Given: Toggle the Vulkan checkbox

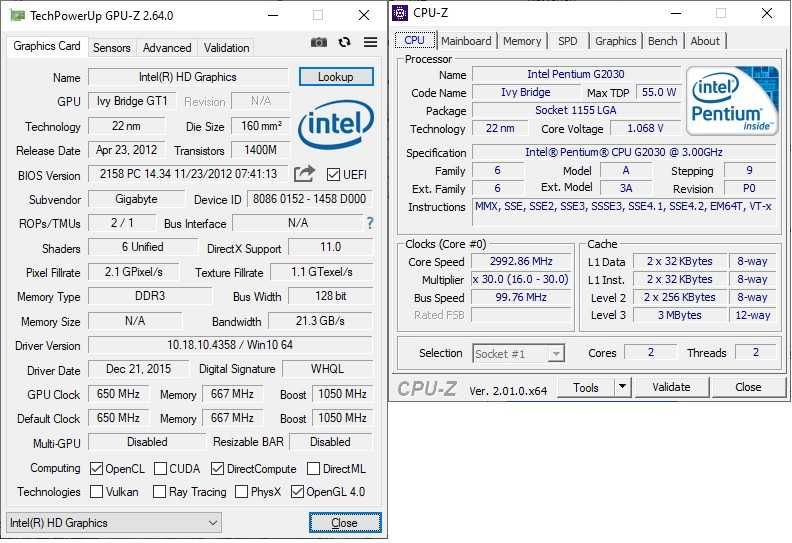Looking at the screenshot, I should point(96,491).
